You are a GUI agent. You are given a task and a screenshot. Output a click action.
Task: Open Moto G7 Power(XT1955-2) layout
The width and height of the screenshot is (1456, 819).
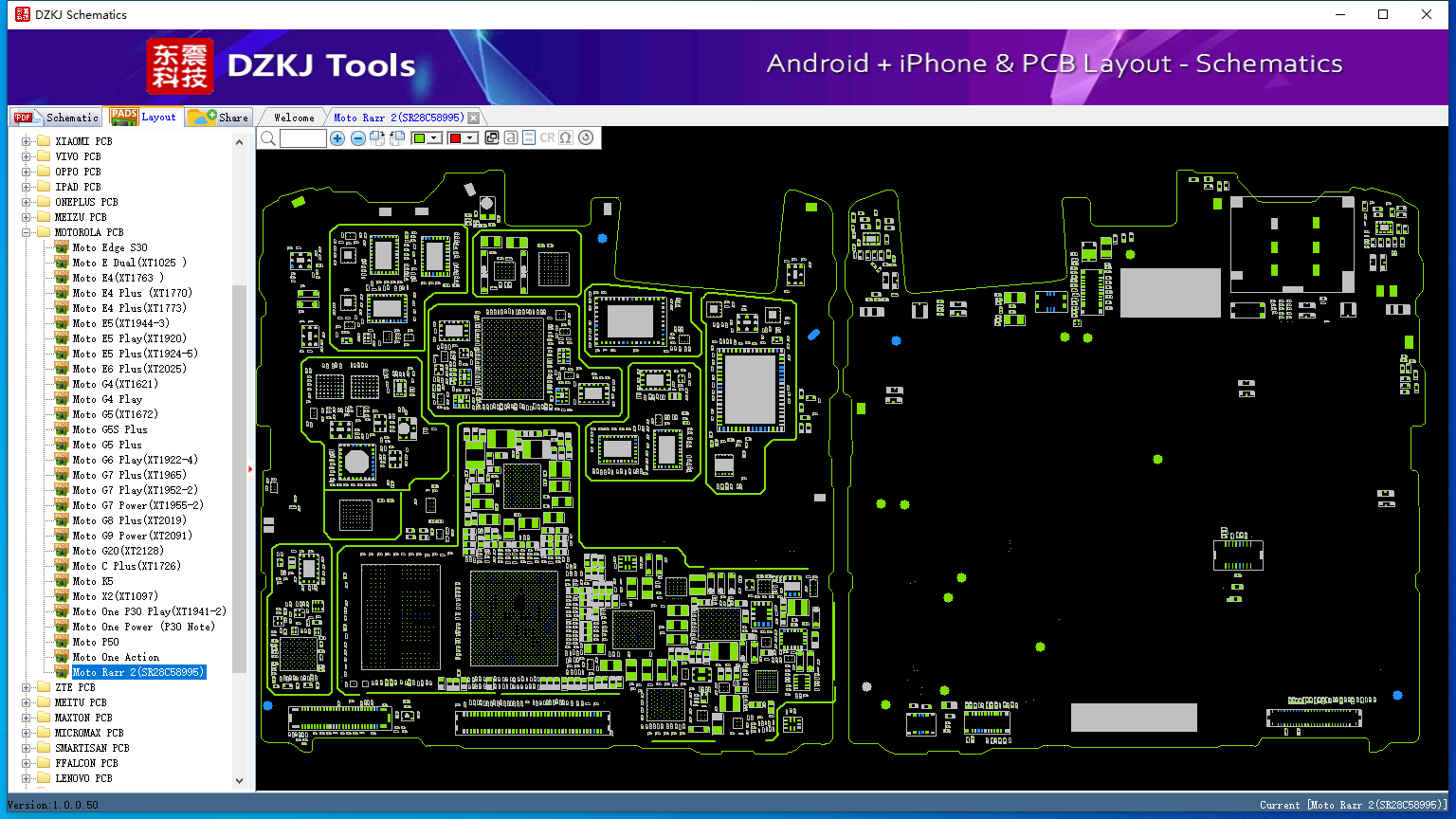pyautogui.click(x=137, y=505)
